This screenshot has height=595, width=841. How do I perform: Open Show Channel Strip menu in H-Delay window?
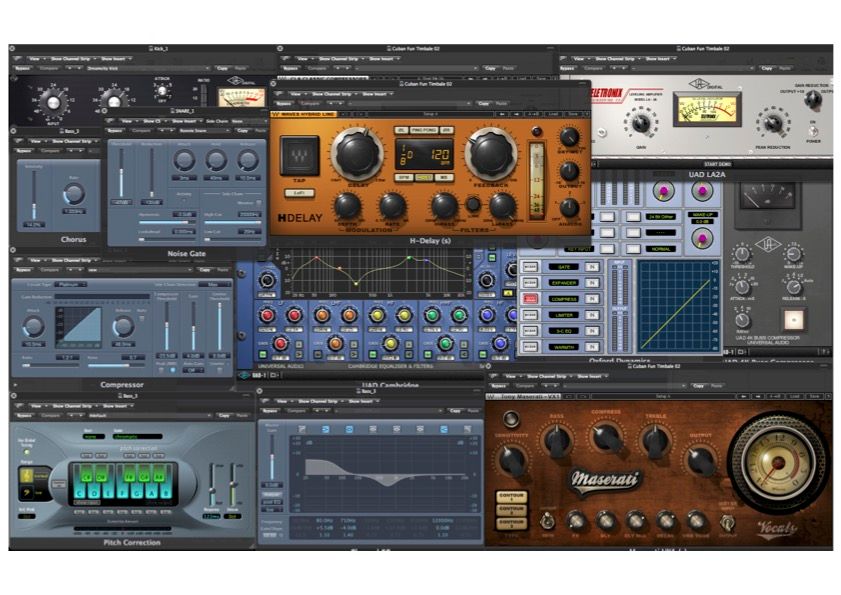point(335,94)
